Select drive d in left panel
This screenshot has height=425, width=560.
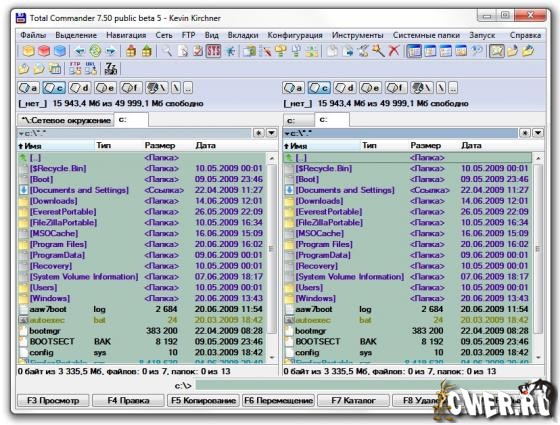tap(79, 88)
